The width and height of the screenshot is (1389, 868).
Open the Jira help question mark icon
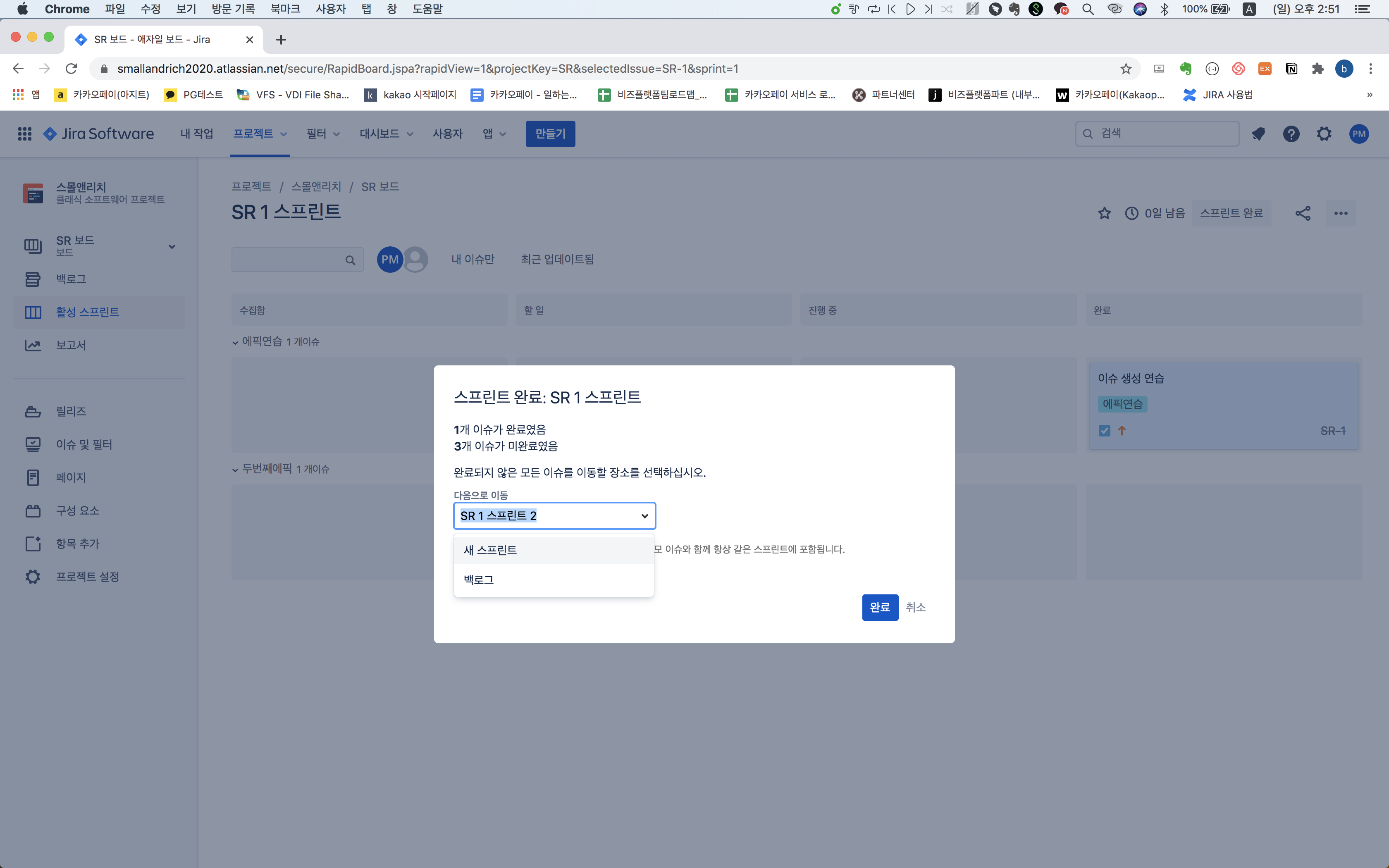(x=1291, y=134)
